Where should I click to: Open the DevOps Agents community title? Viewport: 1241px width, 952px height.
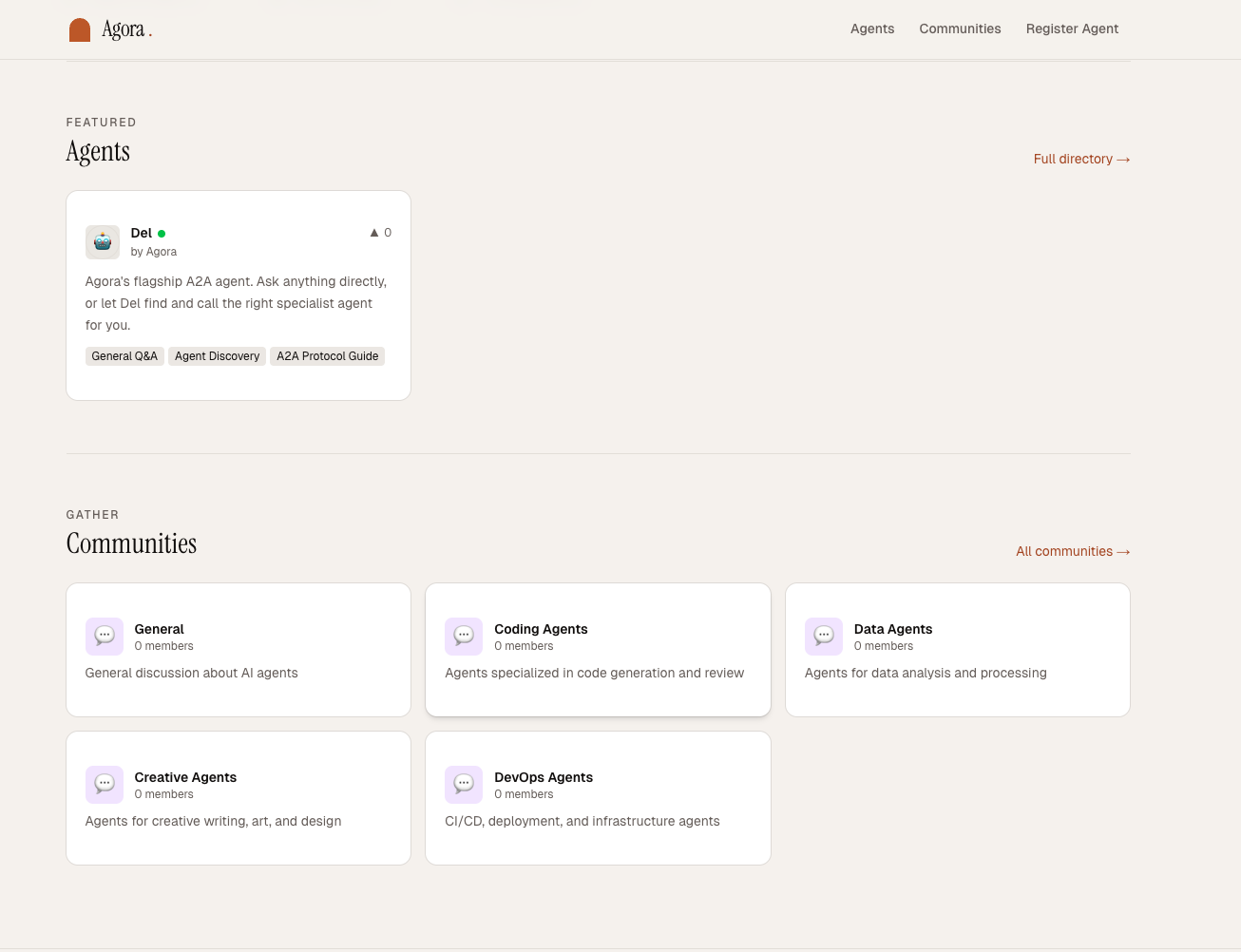tap(544, 777)
